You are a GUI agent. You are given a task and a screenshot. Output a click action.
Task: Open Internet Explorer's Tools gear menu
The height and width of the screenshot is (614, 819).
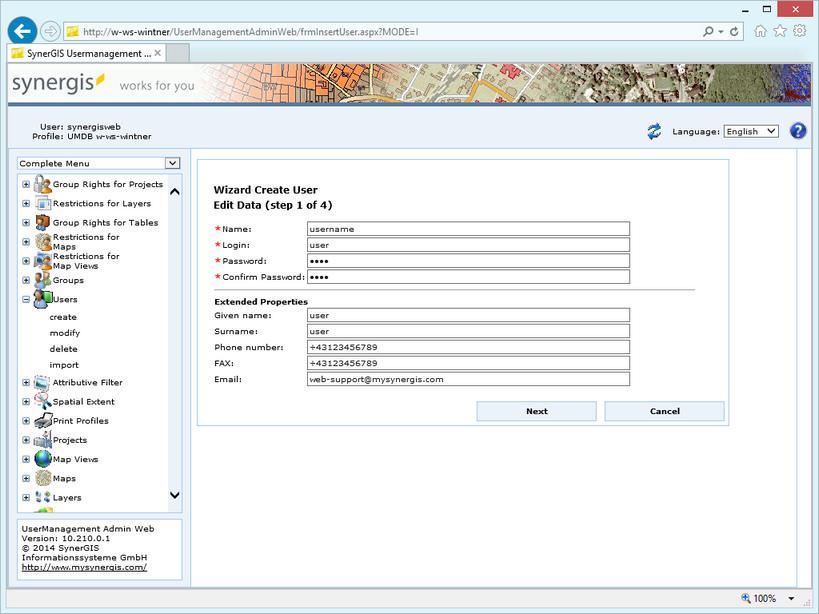[798, 31]
